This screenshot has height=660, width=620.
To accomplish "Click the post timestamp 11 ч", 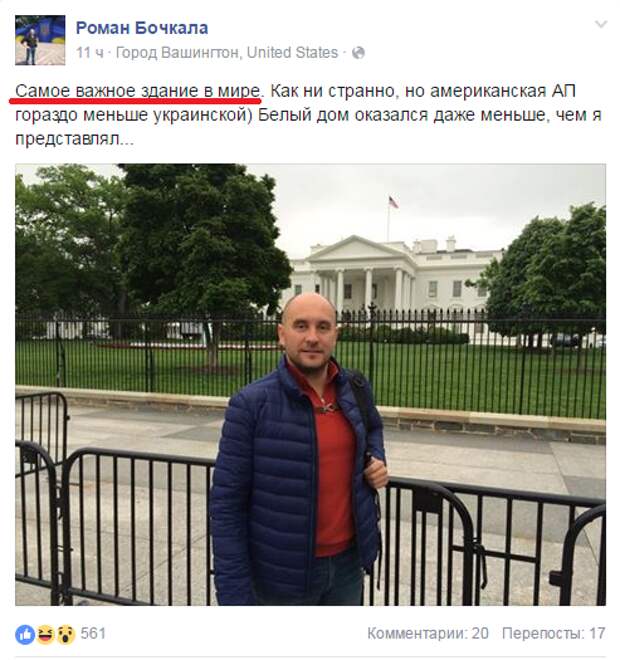I will coord(90,53).
